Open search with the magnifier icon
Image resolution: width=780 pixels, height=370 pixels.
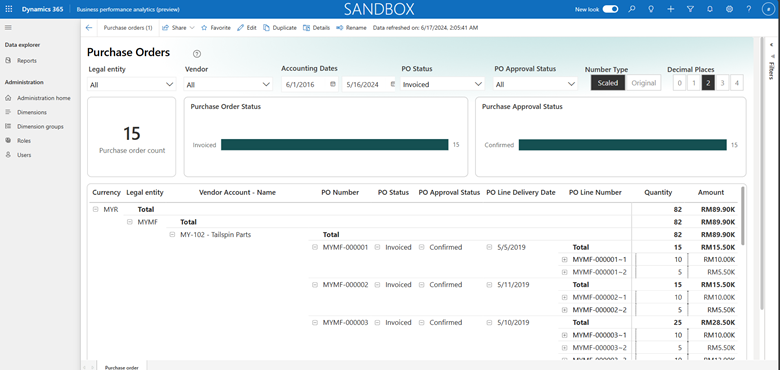click(x=632, y=9)
